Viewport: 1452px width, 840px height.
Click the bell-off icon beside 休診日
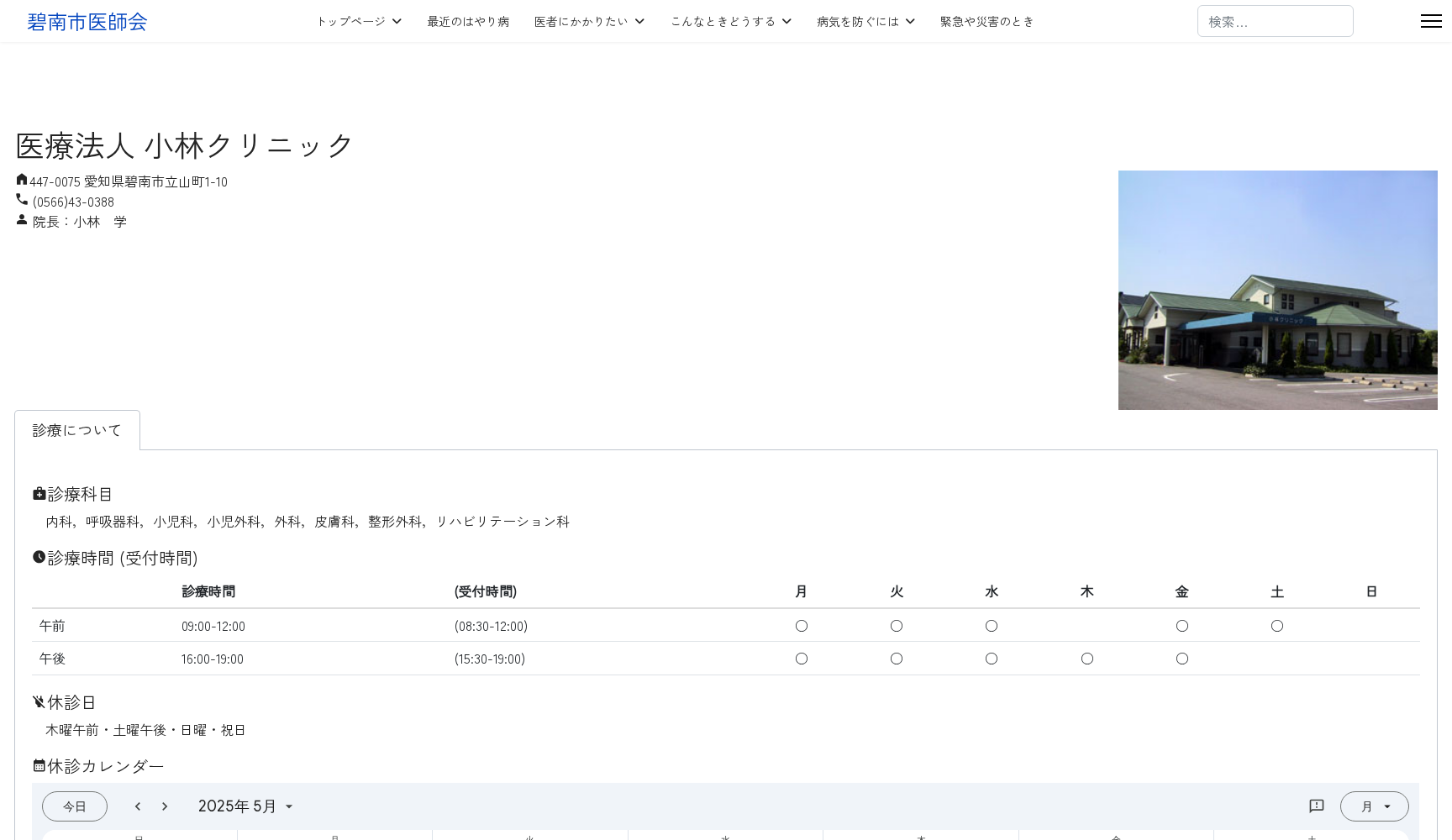tap(38, 701)
